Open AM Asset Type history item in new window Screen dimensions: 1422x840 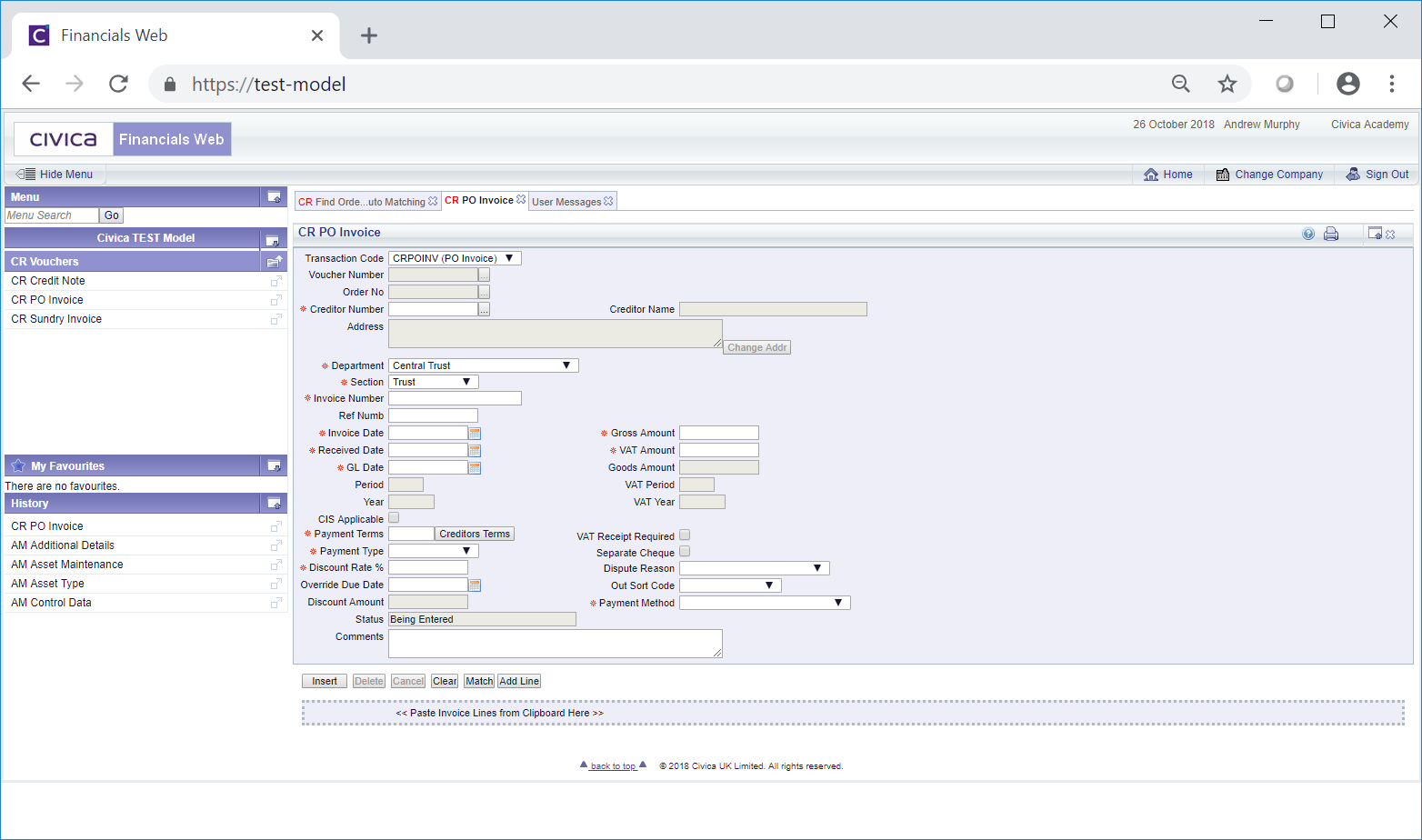click(x=275, y=584)
